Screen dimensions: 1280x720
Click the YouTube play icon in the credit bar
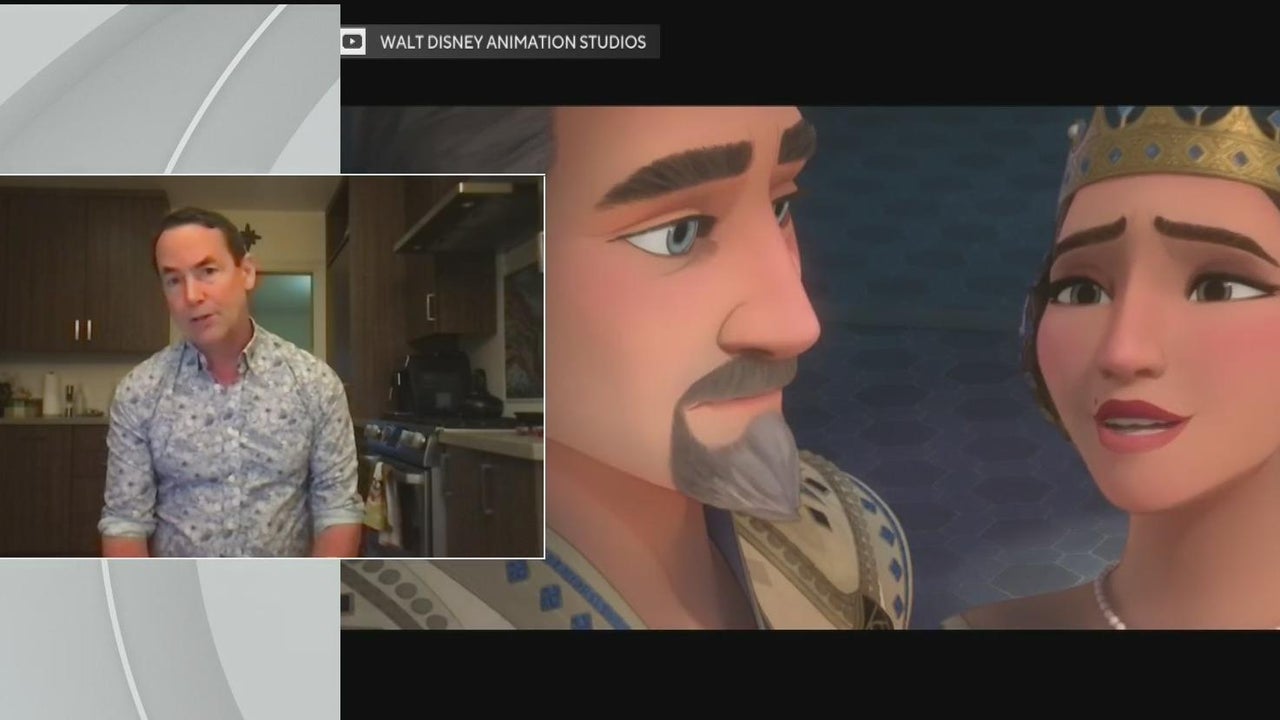coord(352,42)
